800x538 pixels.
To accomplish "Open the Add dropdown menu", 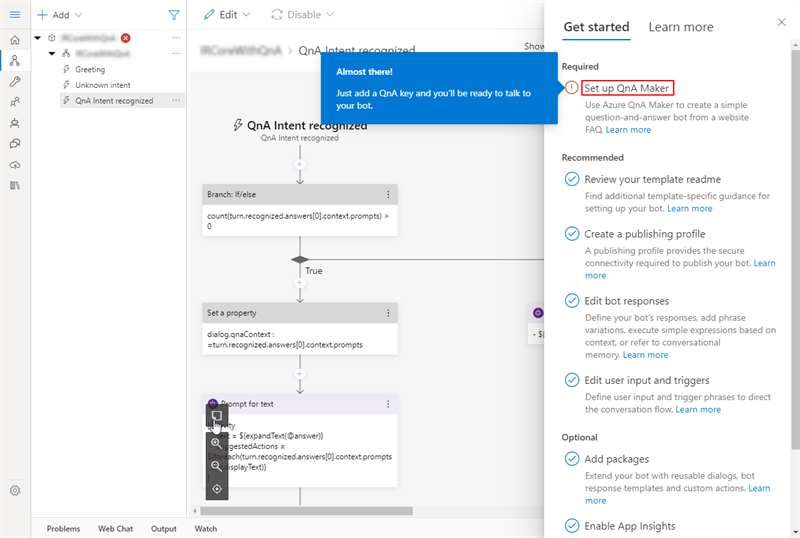I will (x=60, y=15).
